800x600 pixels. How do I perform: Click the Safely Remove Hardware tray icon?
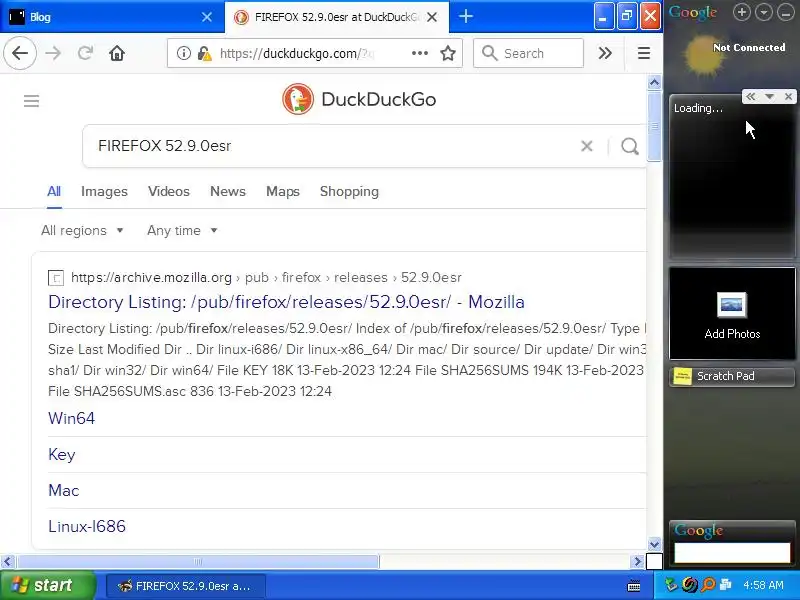pyautogui.click(x=671, y=585)
